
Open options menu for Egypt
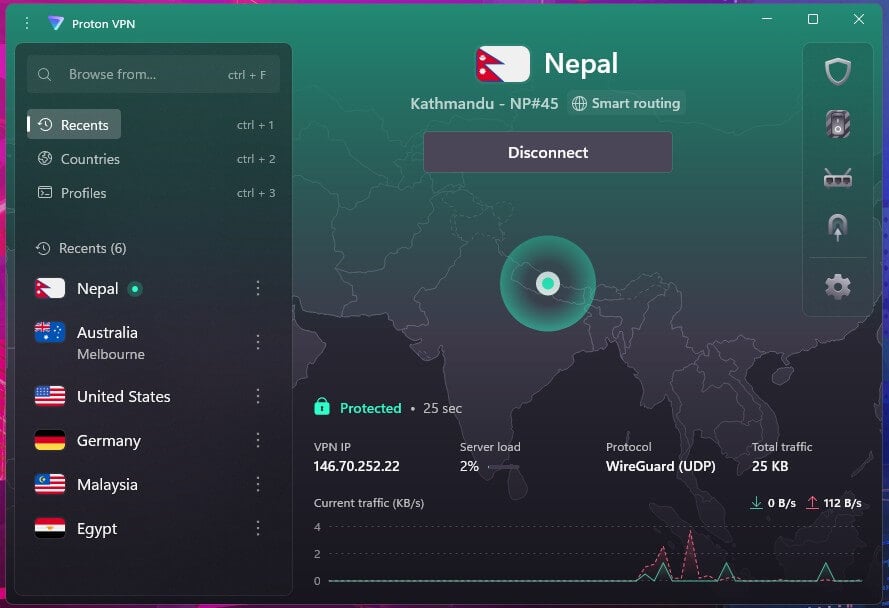[258, 528]
